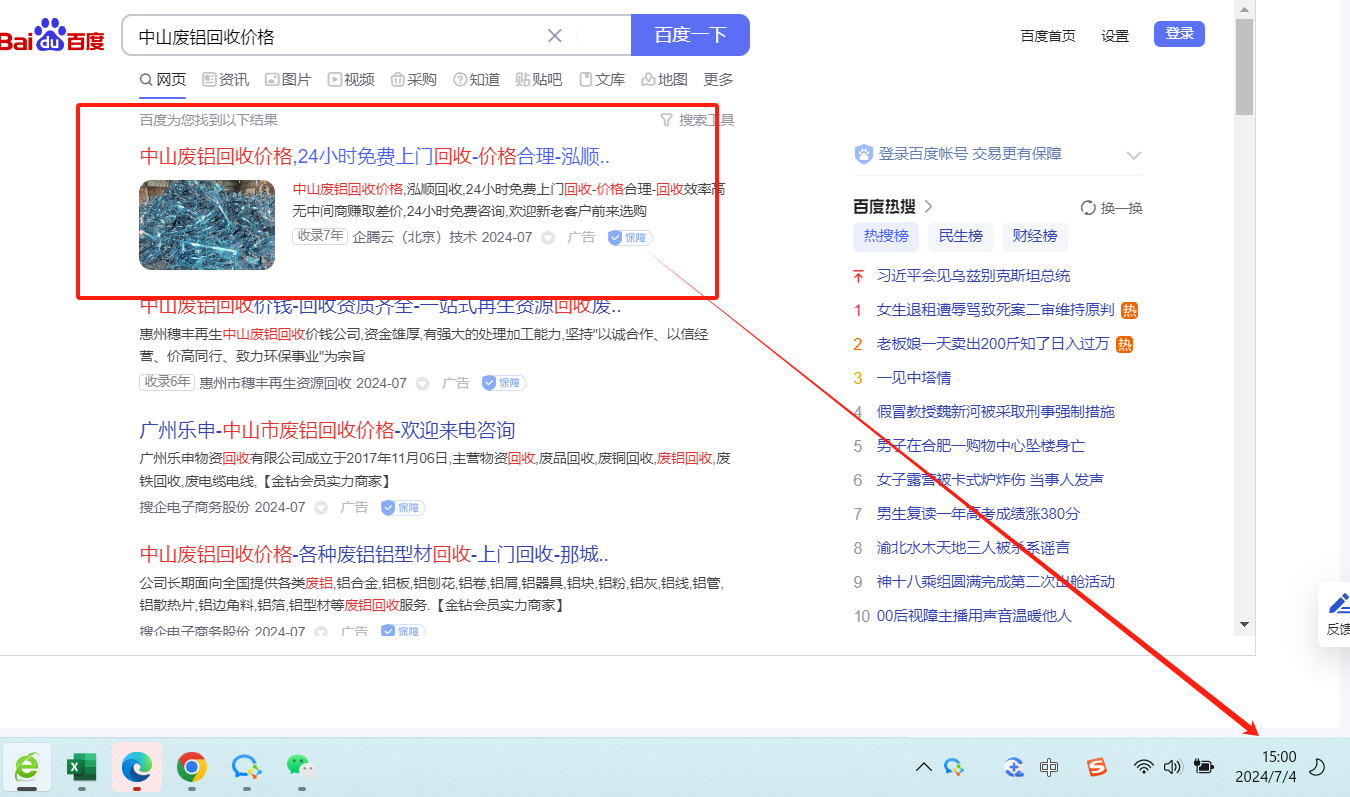Toggle the 中 input language indicator
Screen dimensions: 1350x797
[x=1049, y=767]
